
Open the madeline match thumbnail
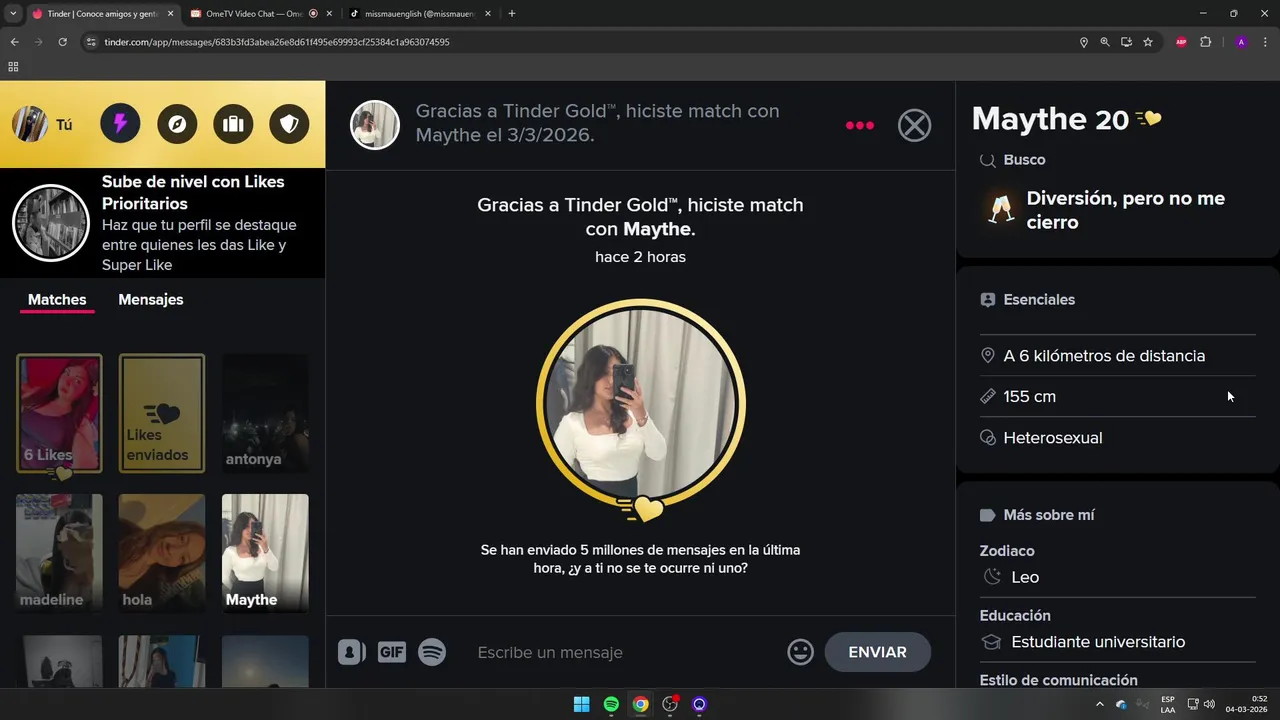[59, 553]
